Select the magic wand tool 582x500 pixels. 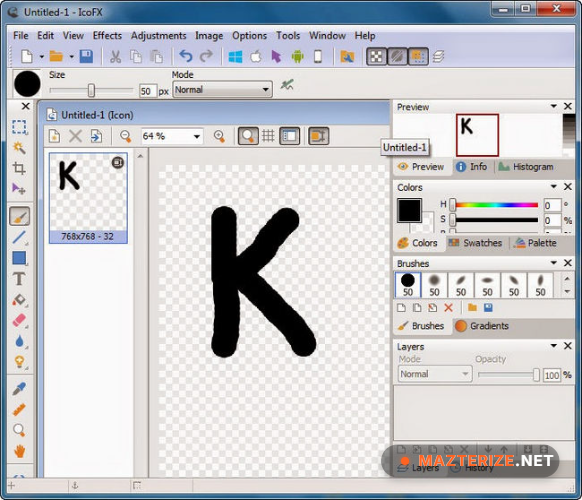[x=19, y=147]
